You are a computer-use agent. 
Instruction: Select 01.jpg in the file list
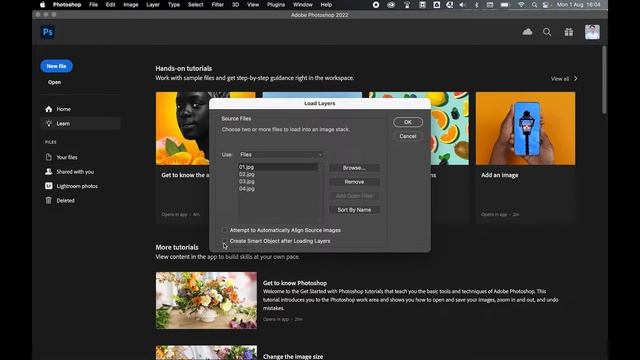(278, 167)
